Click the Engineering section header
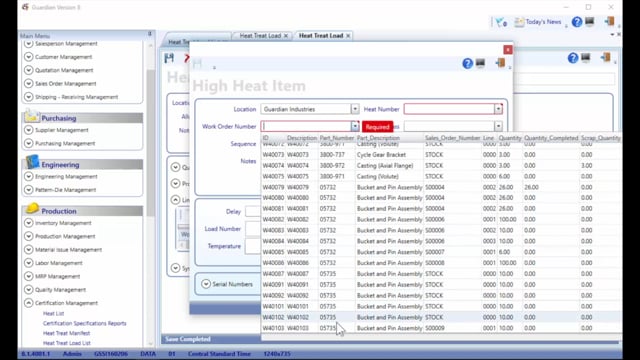Screen dimensions: 640x360 (x=82, y=164)
